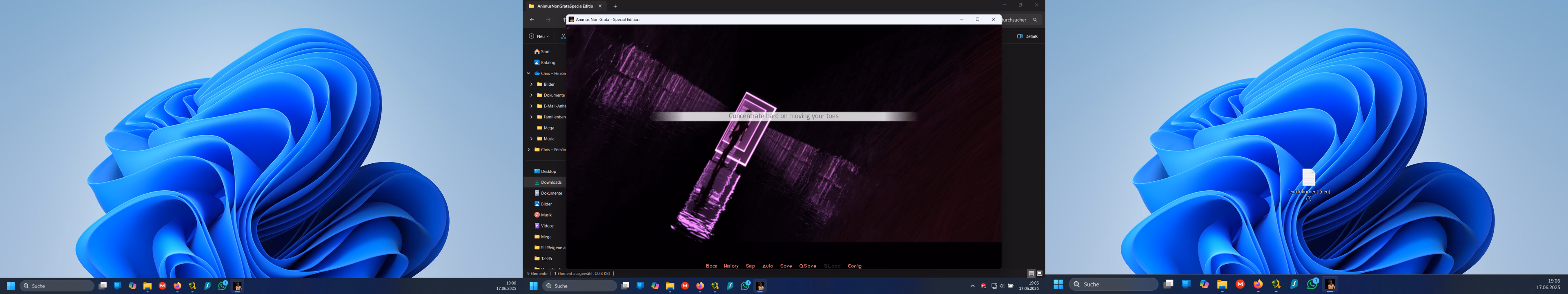
Task: Advance the dialogue 'Concentrate hard on moving your toes'
Action: (784, 116)
